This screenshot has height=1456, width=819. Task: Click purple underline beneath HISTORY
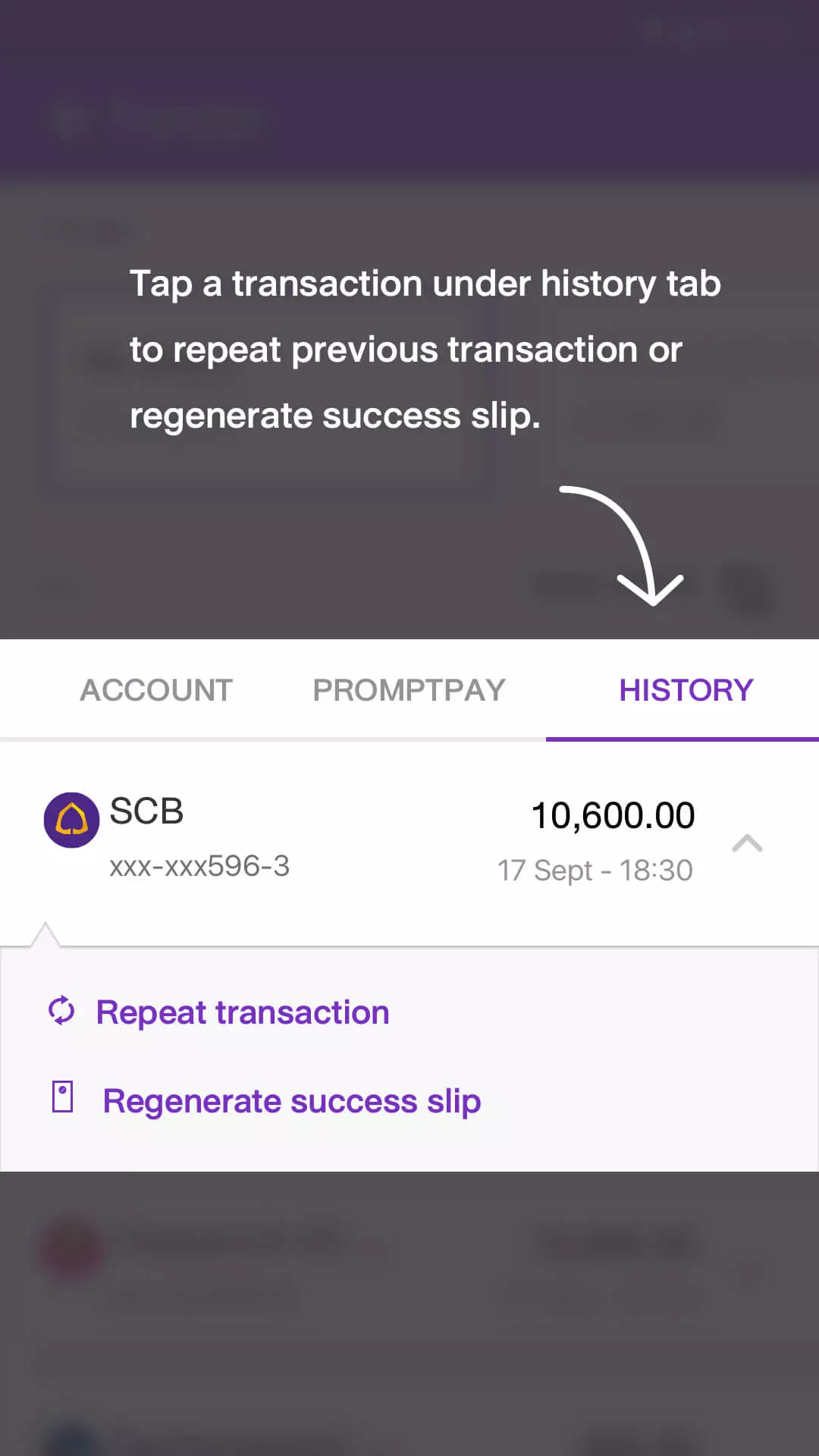682,739
